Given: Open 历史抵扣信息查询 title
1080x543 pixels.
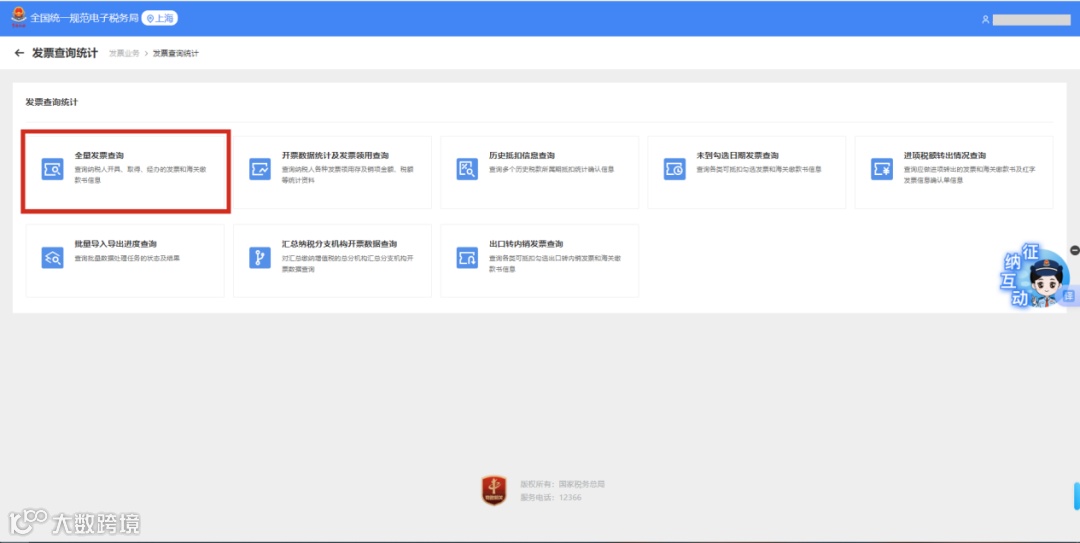Looking at the screenshot, I should tap(522, 156).
